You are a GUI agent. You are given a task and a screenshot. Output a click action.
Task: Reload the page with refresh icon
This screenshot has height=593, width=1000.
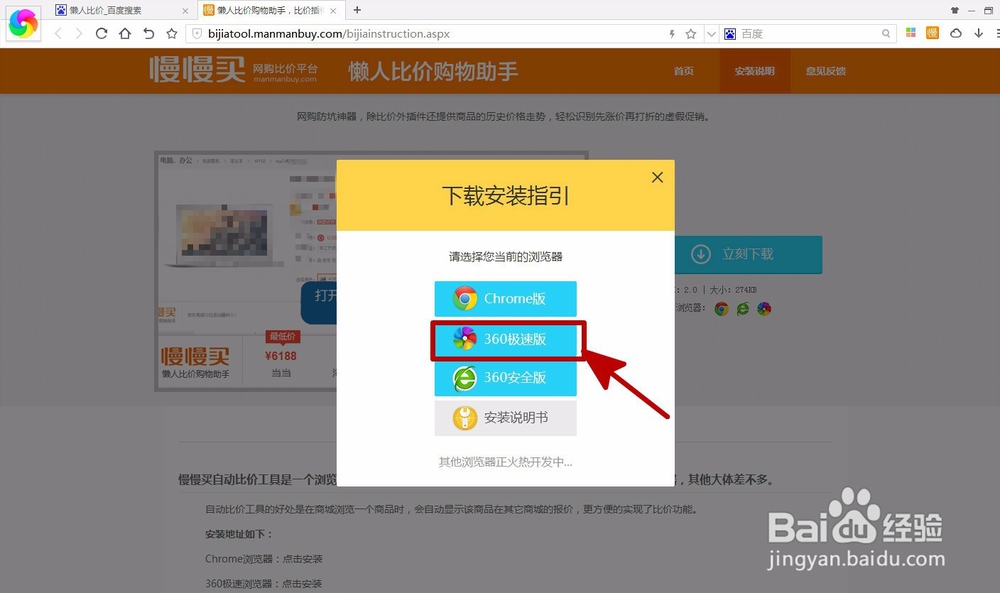[101, 34]
